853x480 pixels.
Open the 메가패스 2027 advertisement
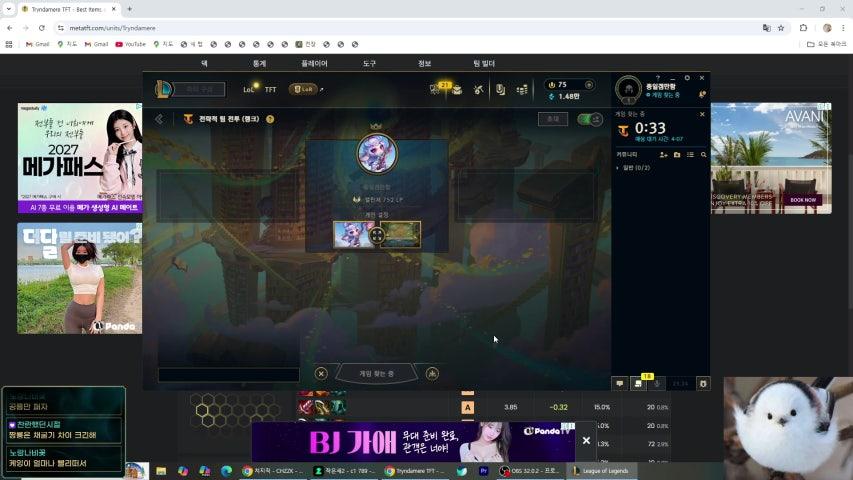tap(80, 158)
